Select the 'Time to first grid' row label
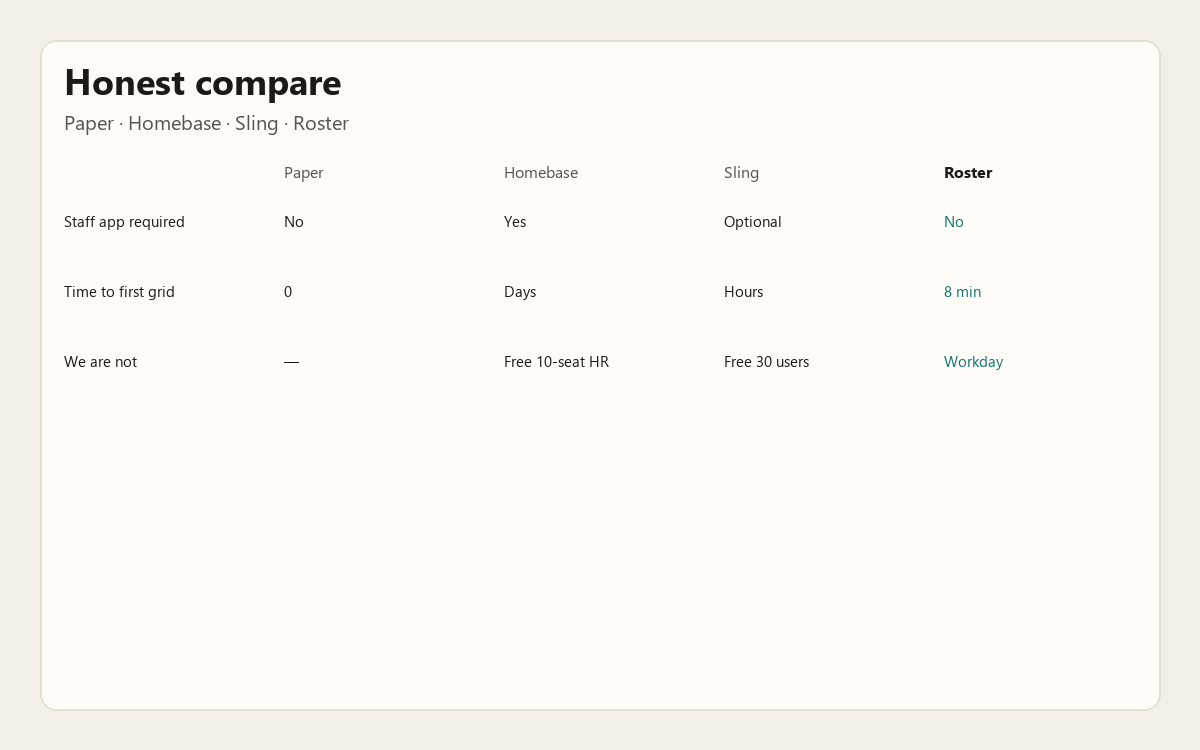 [x=119, y=292]
